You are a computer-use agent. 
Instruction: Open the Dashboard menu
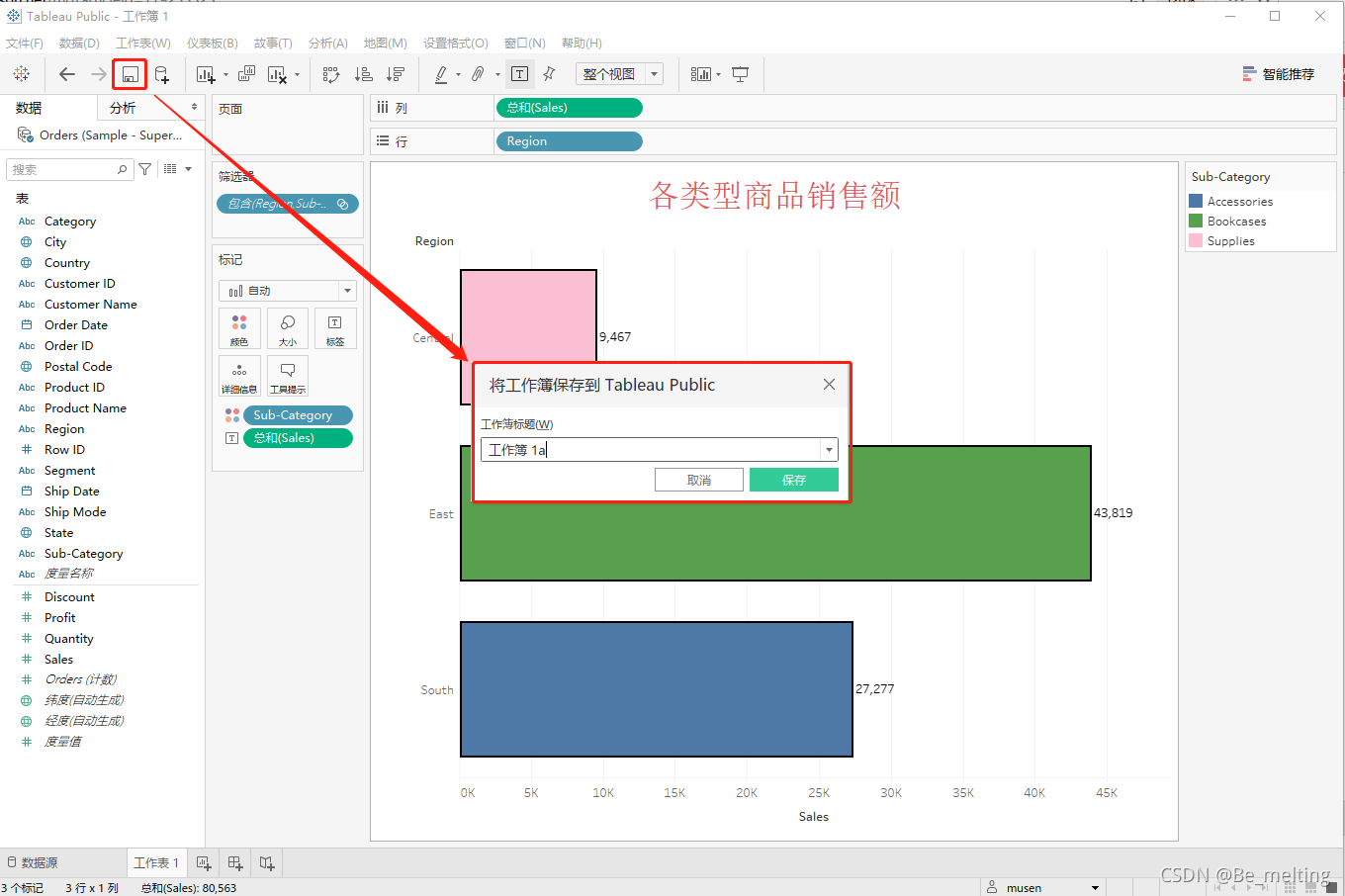pos(213,44)
